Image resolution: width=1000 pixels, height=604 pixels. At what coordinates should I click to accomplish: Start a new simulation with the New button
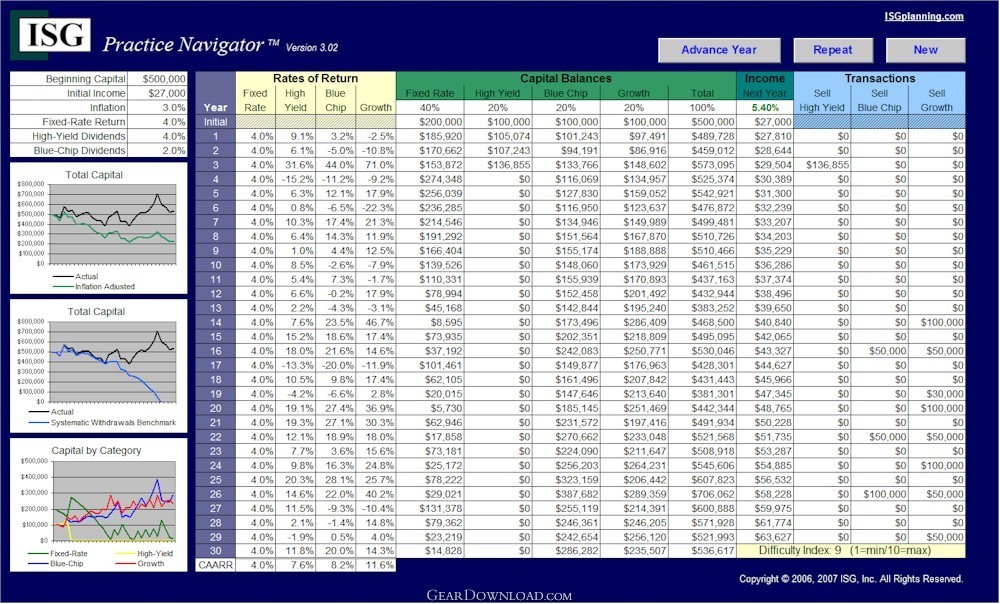(925, 50)
